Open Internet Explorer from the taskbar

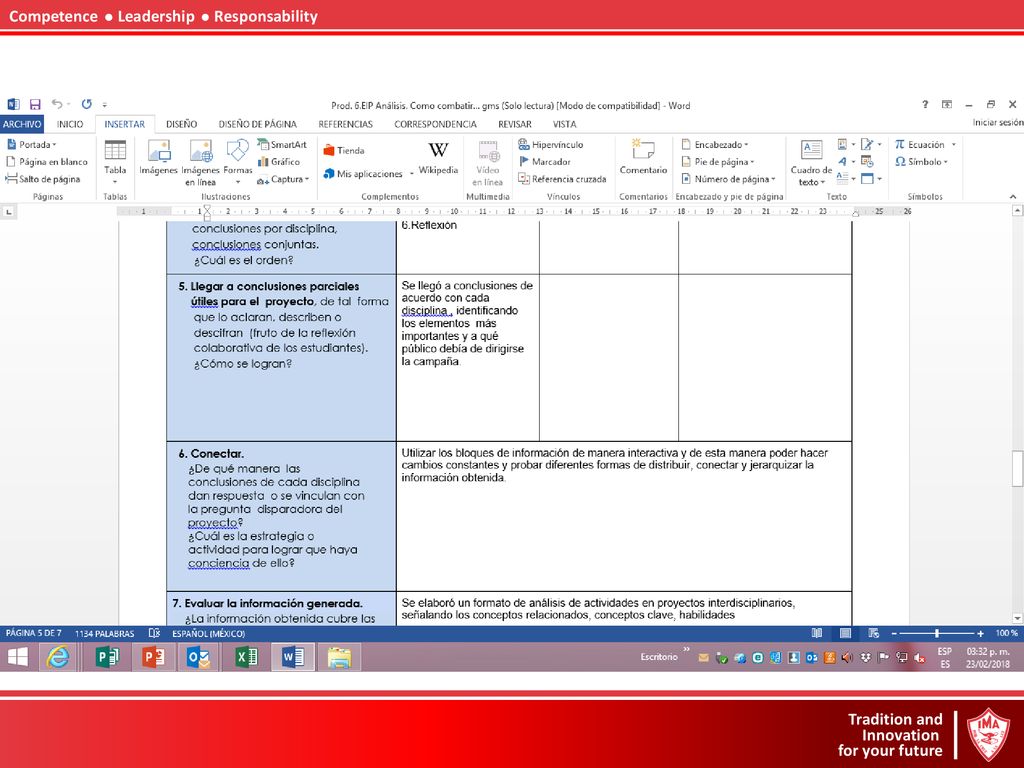[58, 657]
